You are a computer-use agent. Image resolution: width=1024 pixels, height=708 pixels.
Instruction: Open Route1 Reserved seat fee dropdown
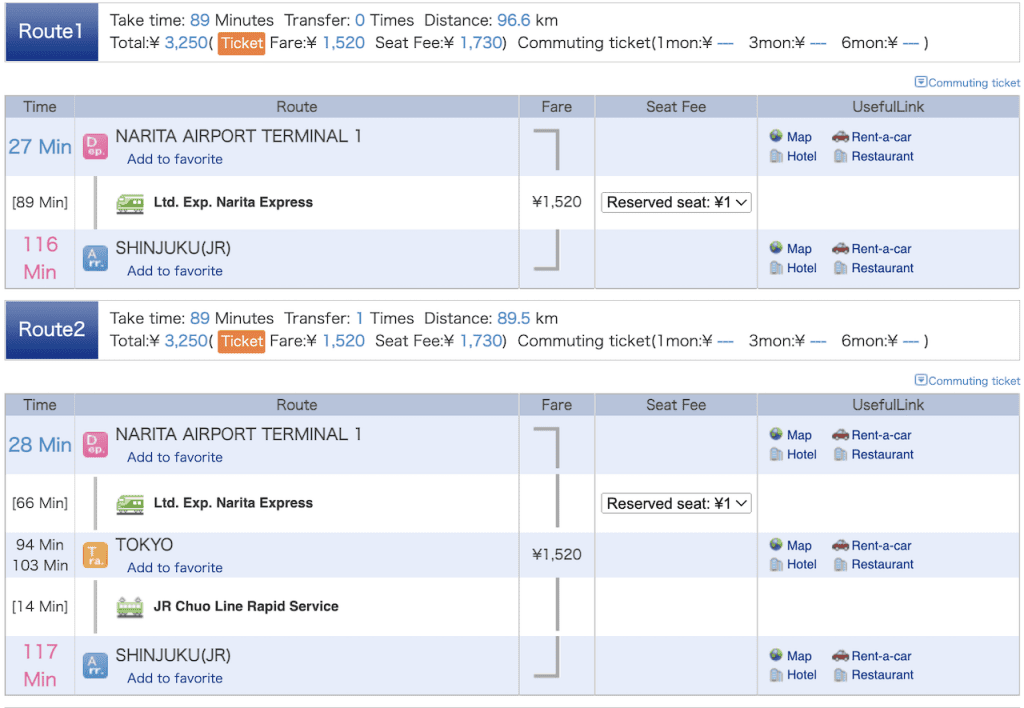pyautogui.click(x=676, y=202)
